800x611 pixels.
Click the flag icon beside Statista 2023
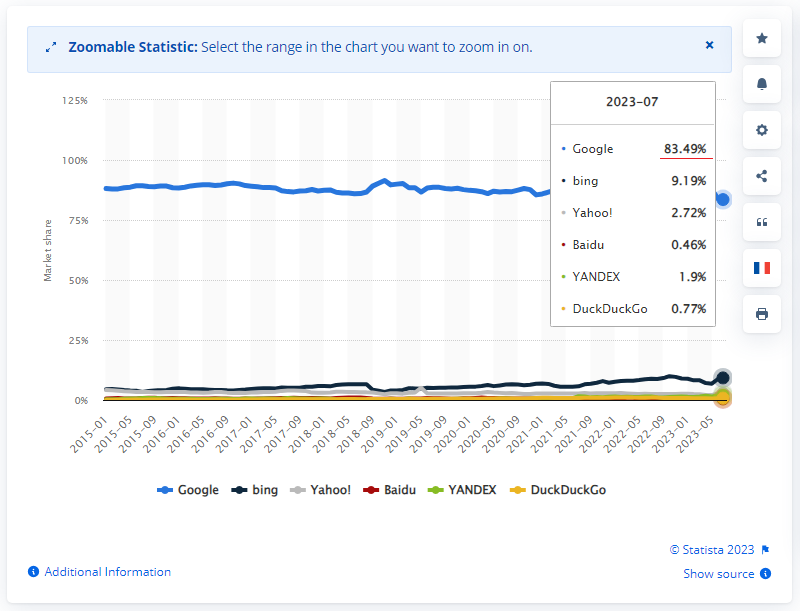coord(765,550)
